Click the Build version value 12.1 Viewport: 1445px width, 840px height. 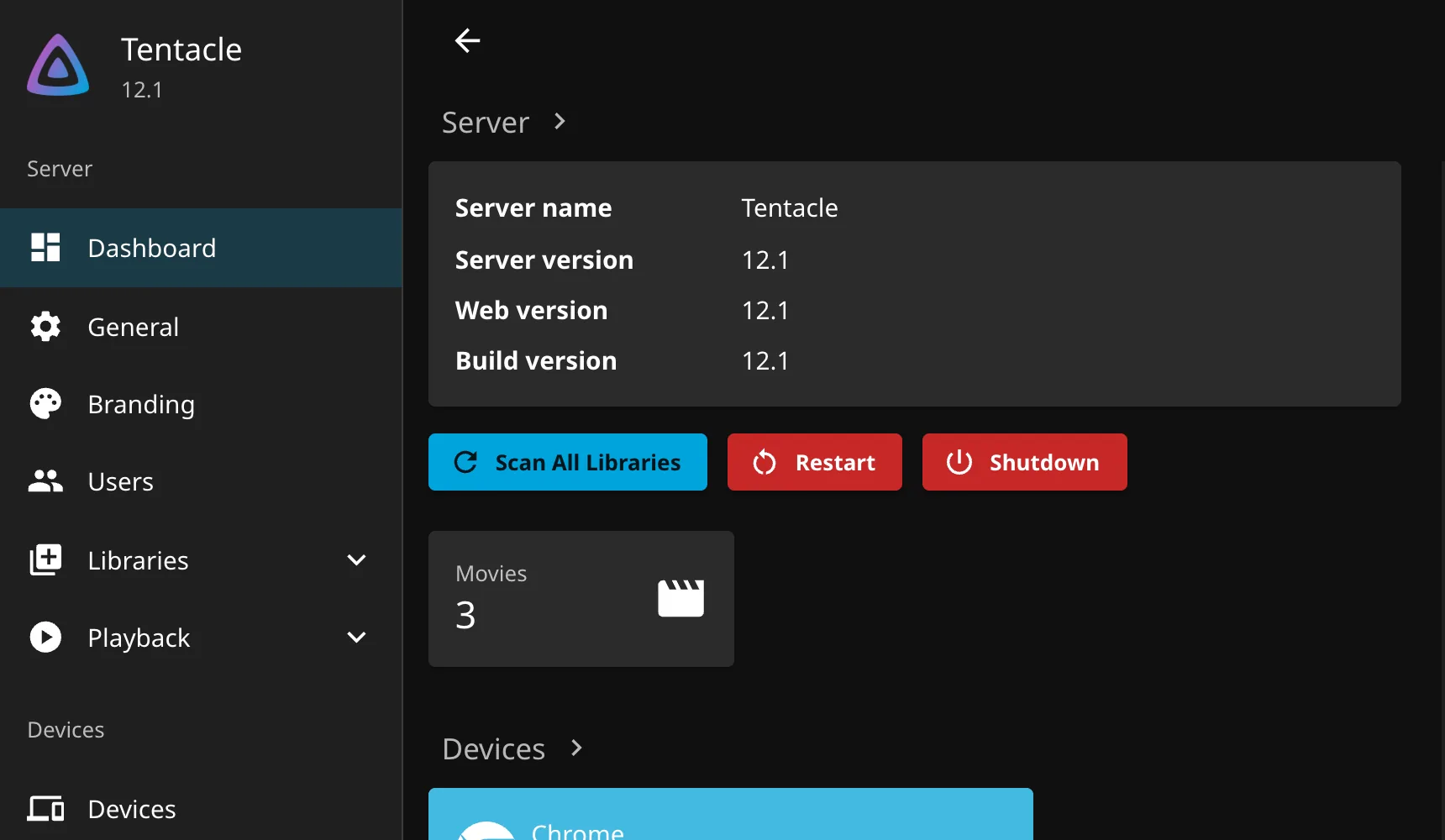[x=765, y=360]
